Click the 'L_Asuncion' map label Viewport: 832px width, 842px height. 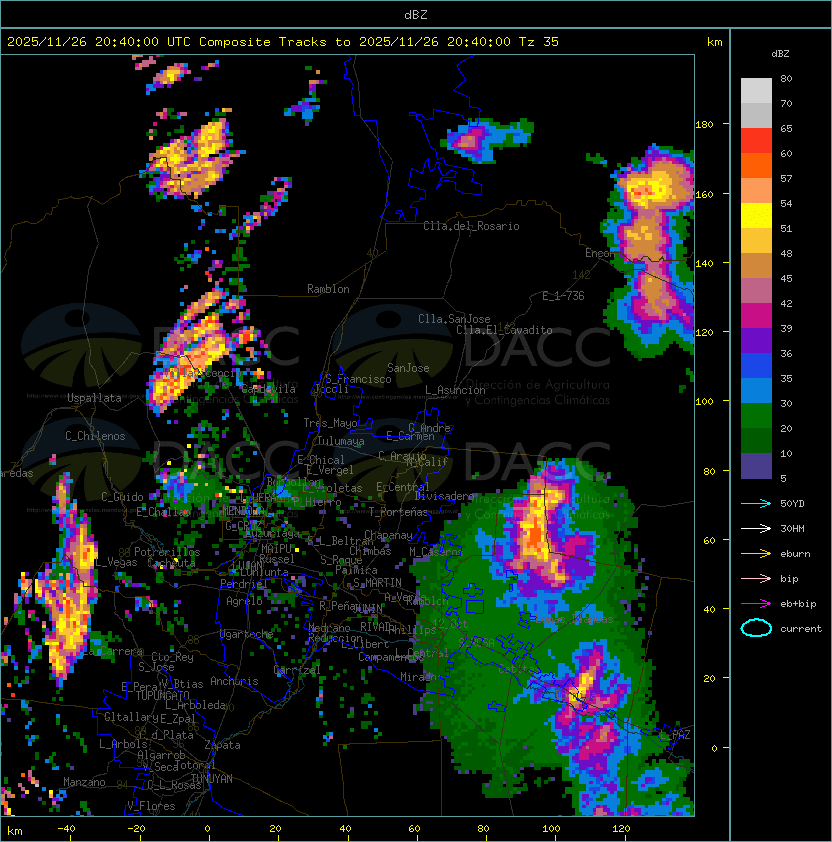[x=455, y=390]
